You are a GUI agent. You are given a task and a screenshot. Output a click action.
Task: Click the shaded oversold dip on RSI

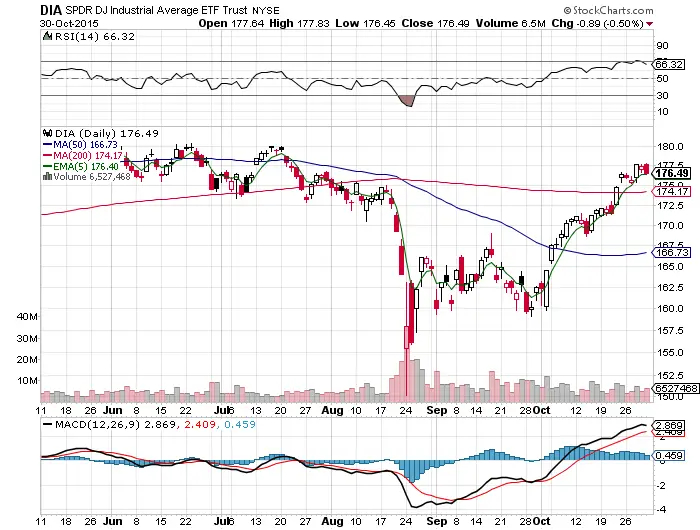(406, 101)
